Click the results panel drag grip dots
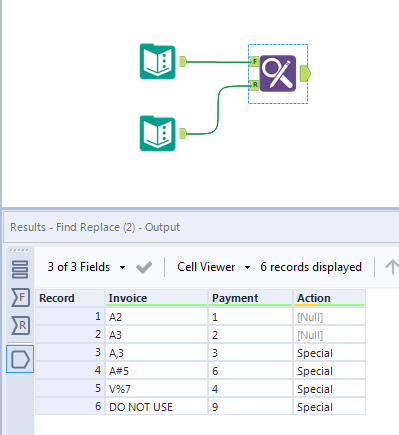Image resolution: width=399 pixels, height=435 pixels. point(20,250)
